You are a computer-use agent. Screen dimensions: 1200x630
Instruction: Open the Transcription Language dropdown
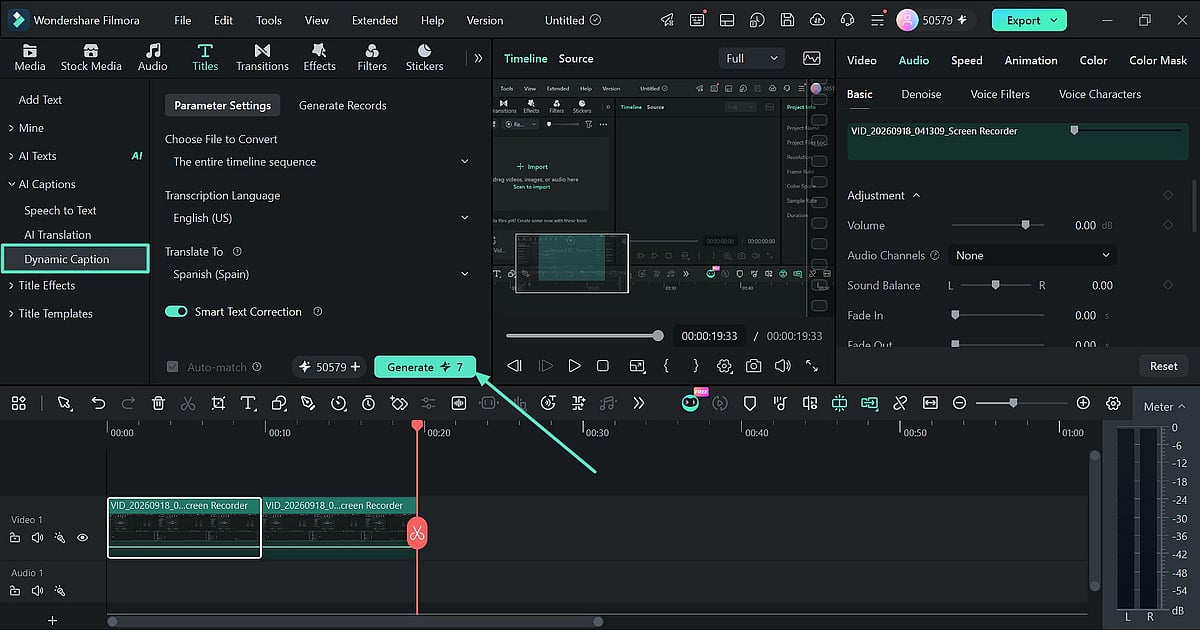(320, 218)
